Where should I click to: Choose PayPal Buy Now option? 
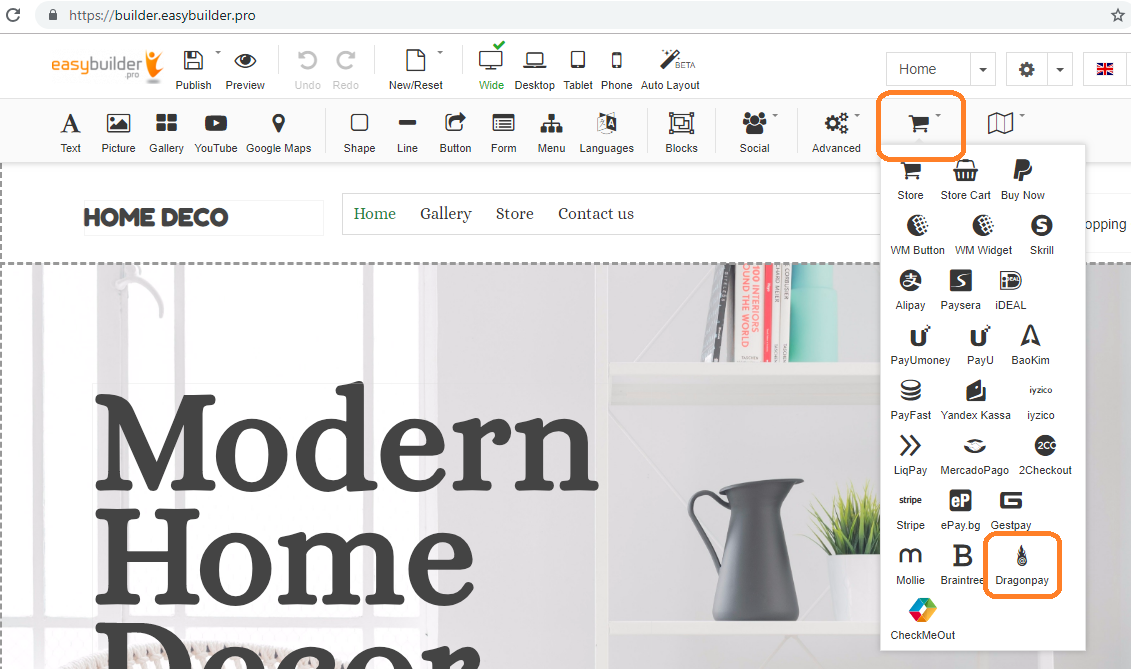[1023, 180]
